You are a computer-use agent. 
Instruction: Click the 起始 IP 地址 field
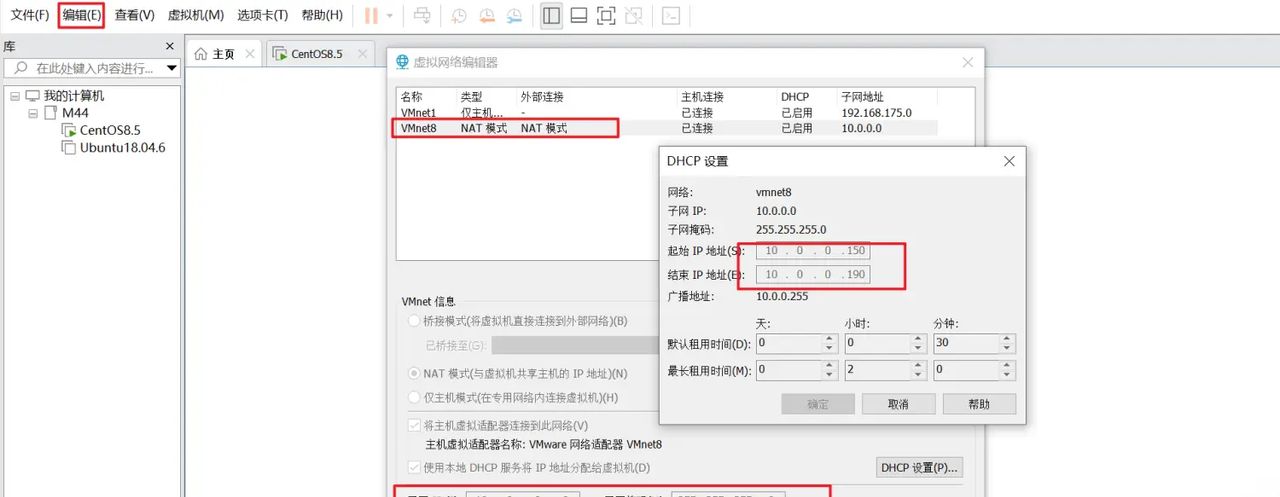[x=813, y=250]
